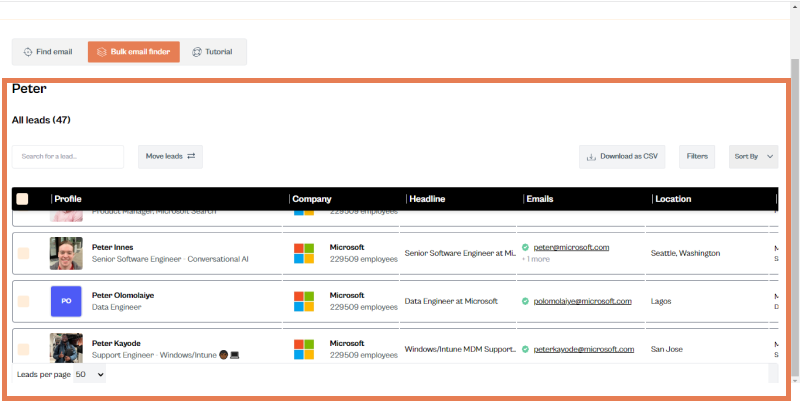Click the Lagos location cell

661,302
